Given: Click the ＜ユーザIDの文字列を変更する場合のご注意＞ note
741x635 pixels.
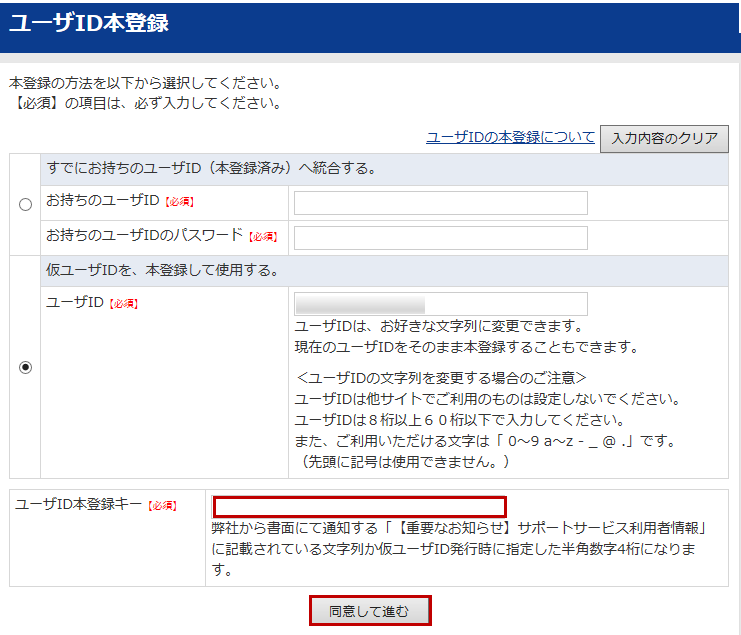Looking at the screenshot, I should pyautogui.click(x=441, y=378).
